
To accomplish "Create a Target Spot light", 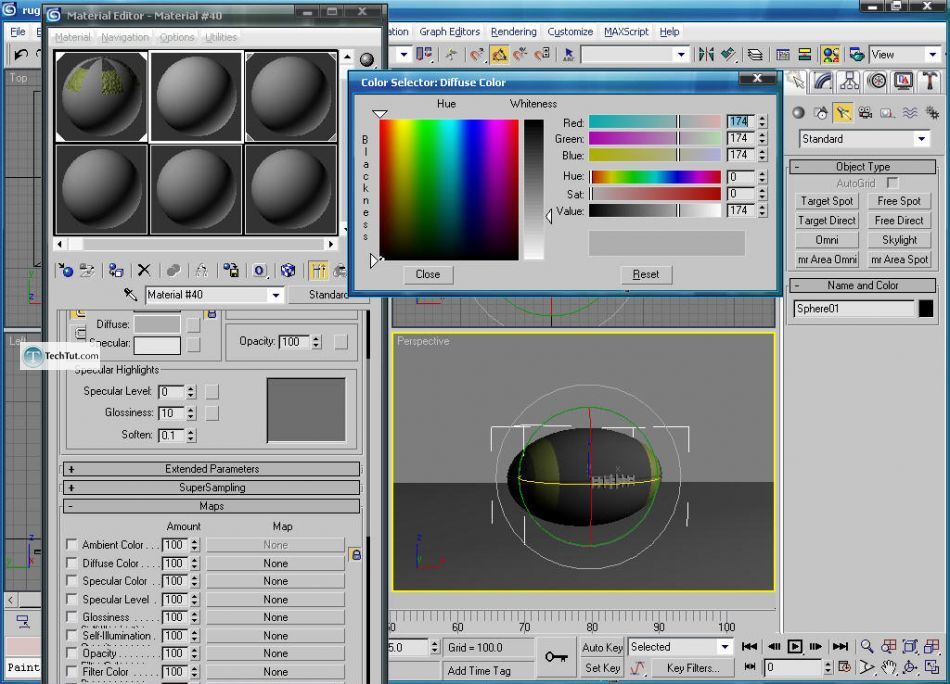I will tap(826, 201).
